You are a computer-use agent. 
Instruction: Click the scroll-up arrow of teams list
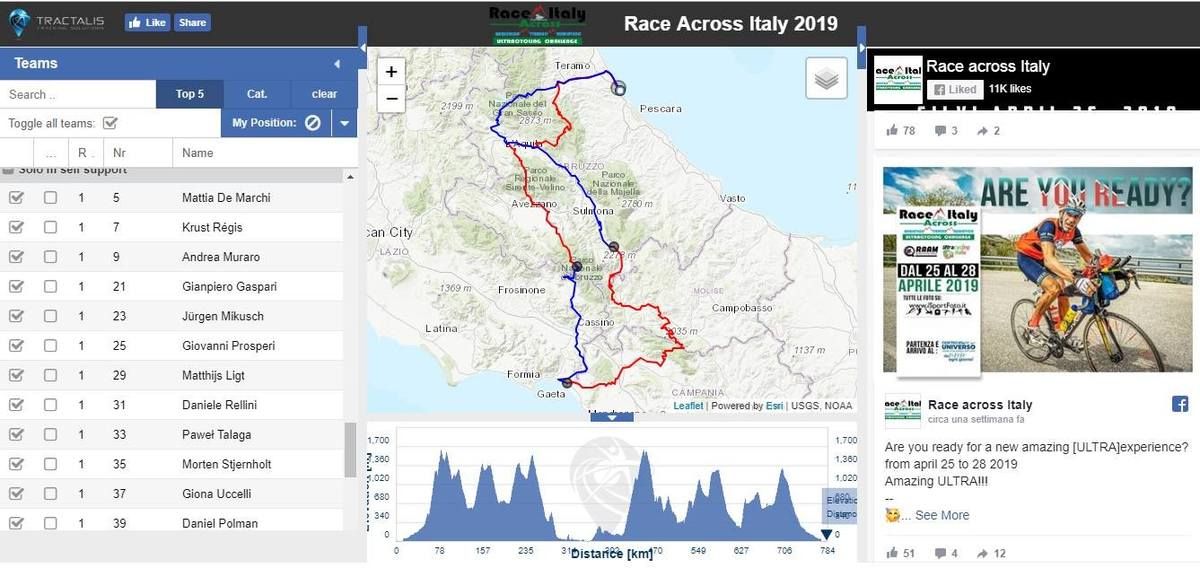tap(350, 176)
